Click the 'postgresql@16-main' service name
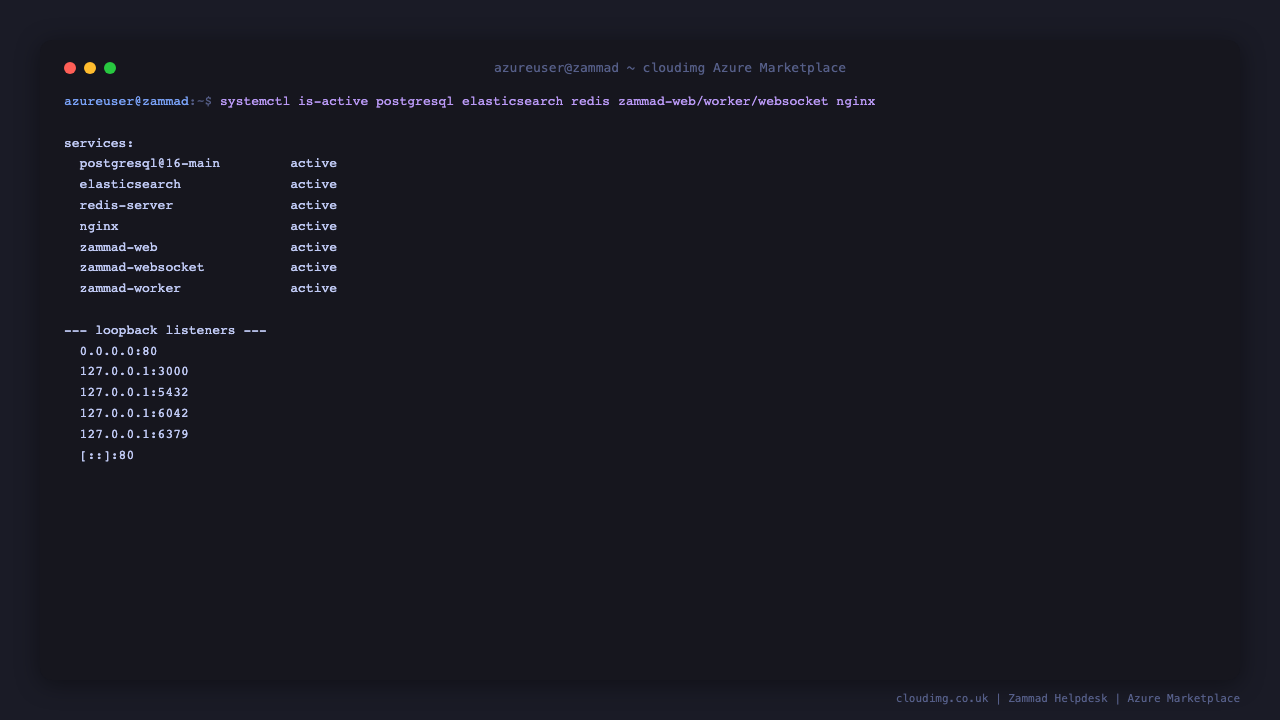The height and width of the screenshot is (720, 1280). 150,164
